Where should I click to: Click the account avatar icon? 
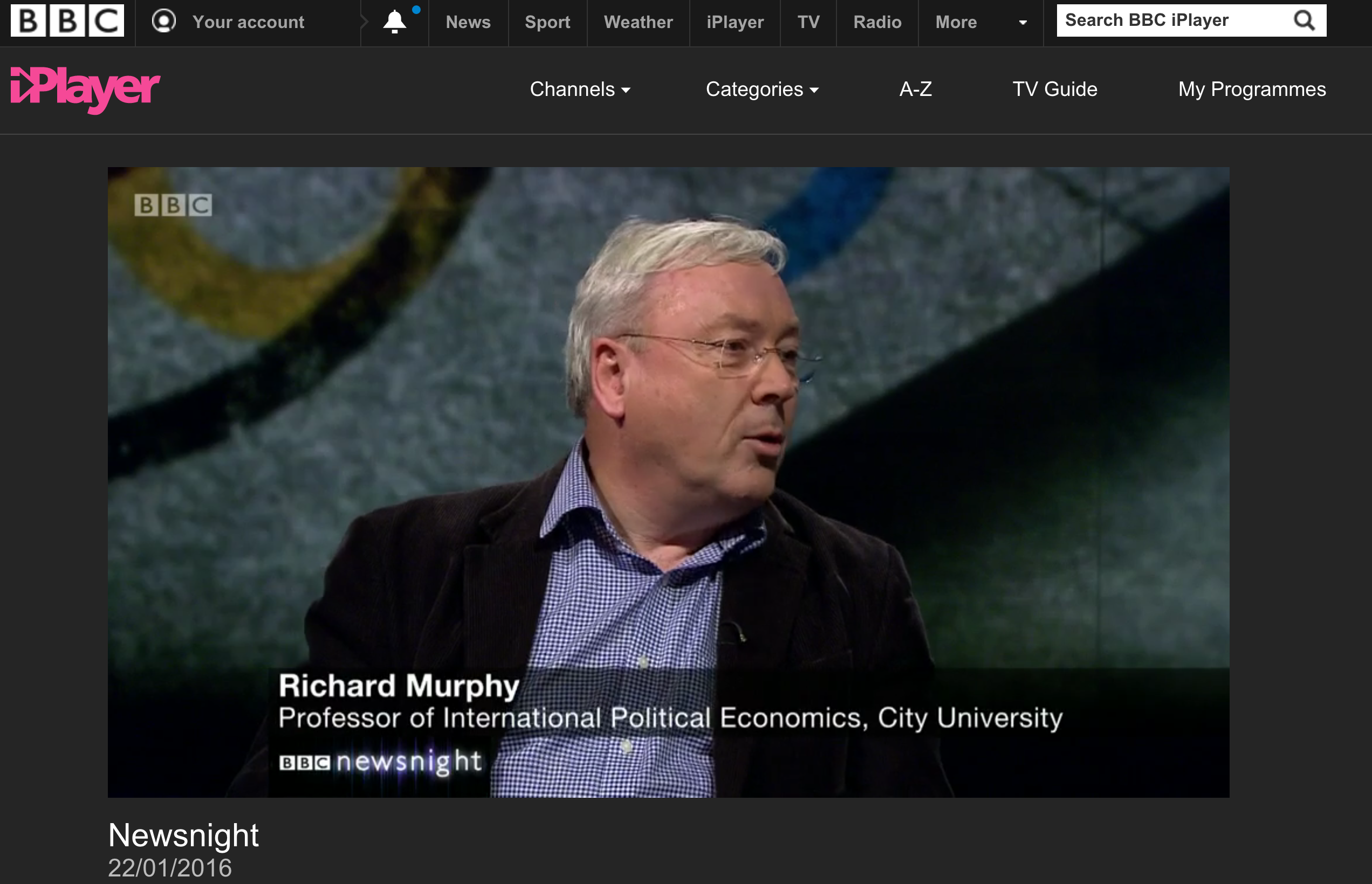click(163, 22)
